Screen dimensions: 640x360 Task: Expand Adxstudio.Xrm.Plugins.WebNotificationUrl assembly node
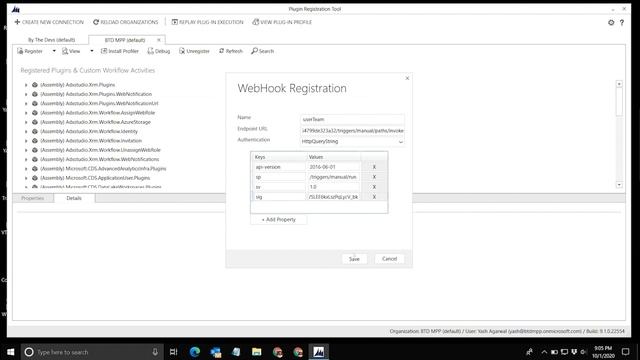coord(26,104)
